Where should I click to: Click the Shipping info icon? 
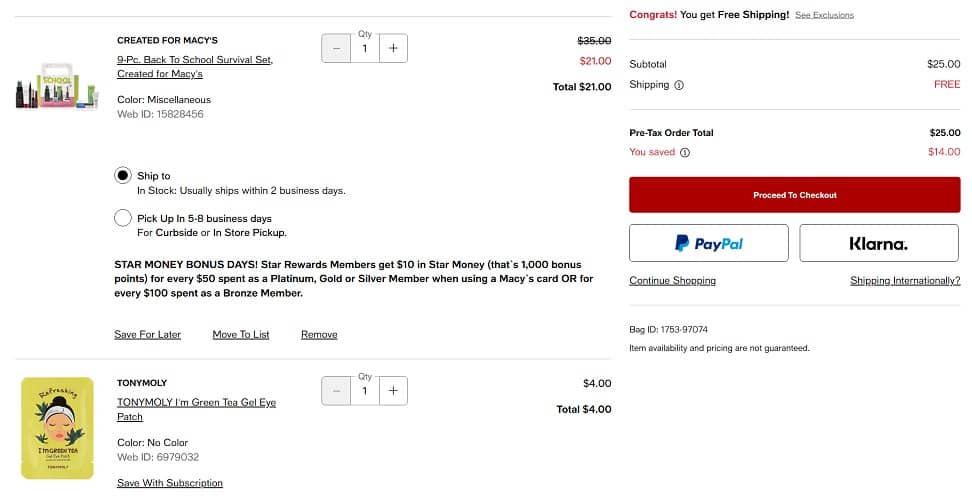[679, 85]
